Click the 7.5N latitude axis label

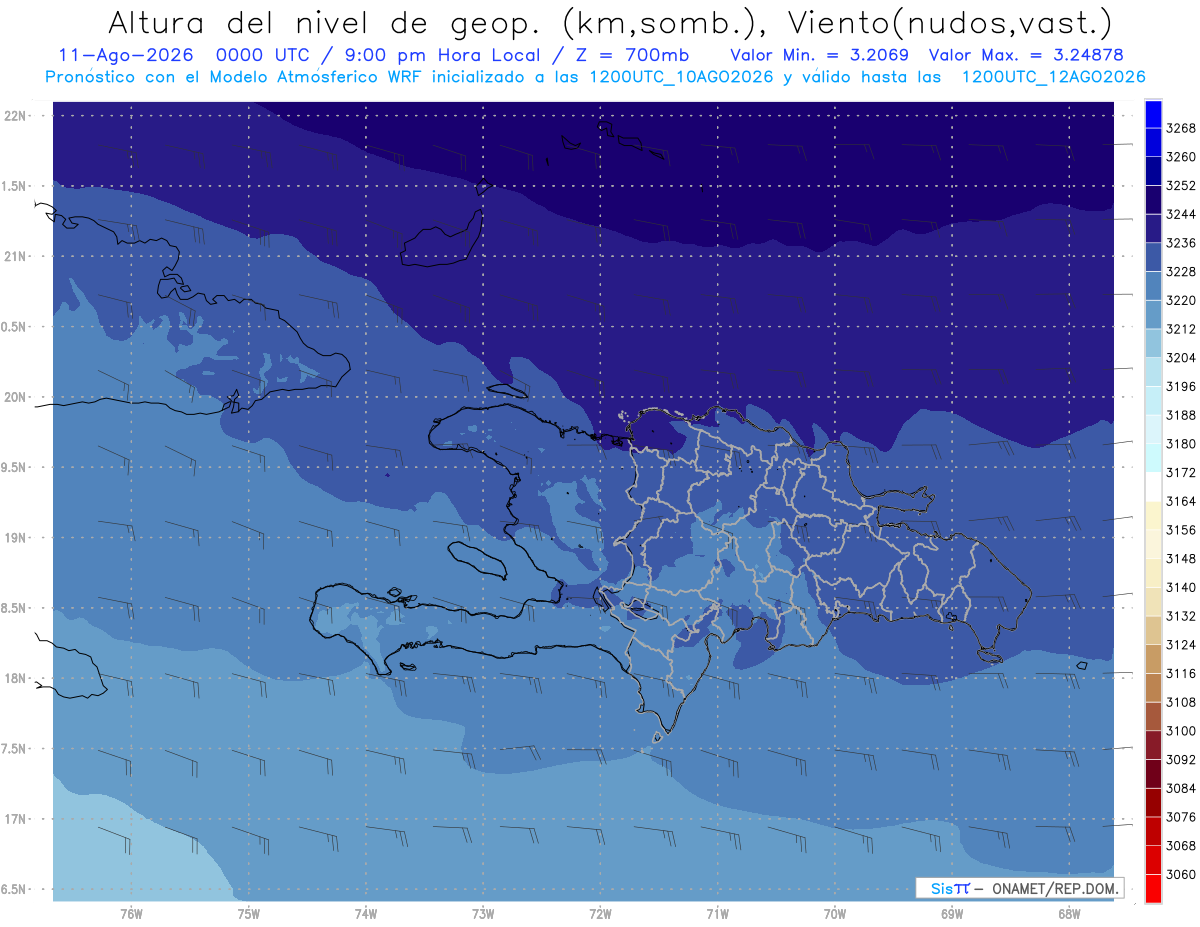pyautogui.click(x=14, y=749)
